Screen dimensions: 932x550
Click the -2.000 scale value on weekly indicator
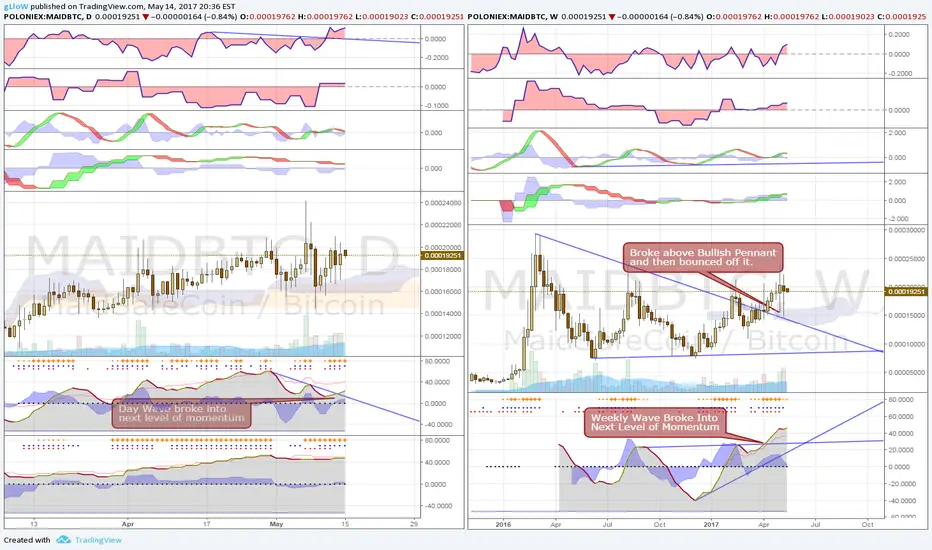tap(898, 219)
